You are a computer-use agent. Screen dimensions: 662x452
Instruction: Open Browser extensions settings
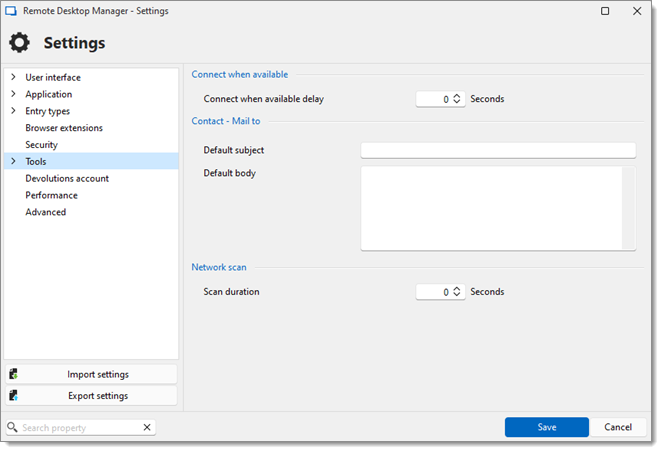pyautogui.click(x=64, y=128)
